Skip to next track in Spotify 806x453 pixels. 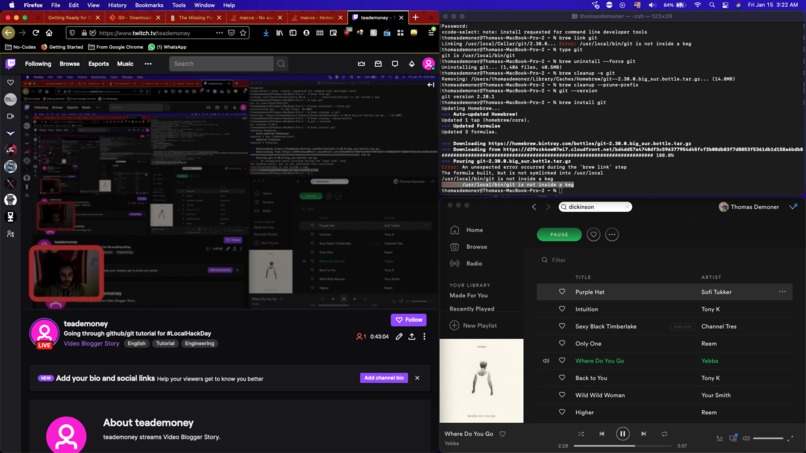pyautogui.click(x=644, y=434)
